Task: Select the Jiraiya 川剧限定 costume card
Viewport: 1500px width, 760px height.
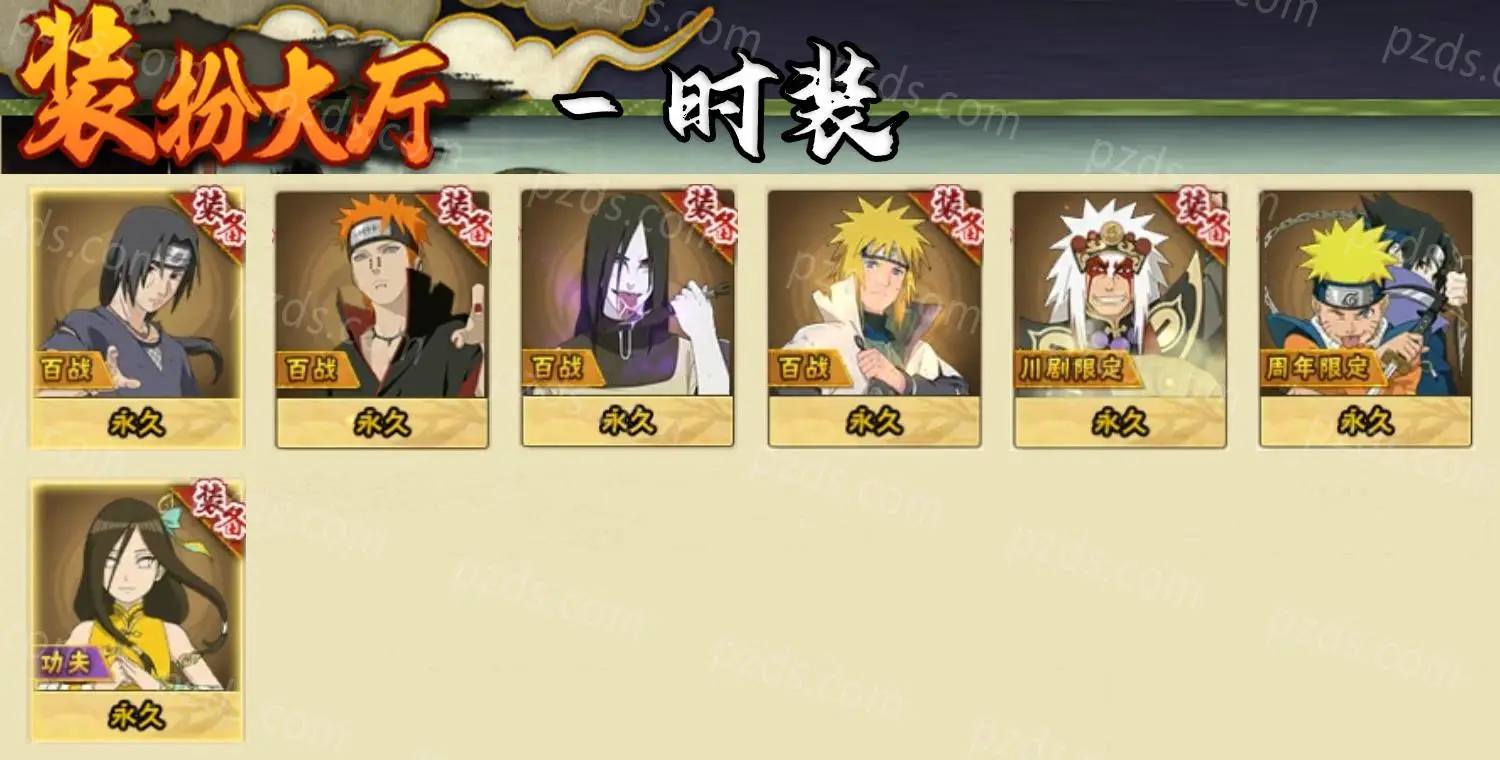Action: point(1120,318)
